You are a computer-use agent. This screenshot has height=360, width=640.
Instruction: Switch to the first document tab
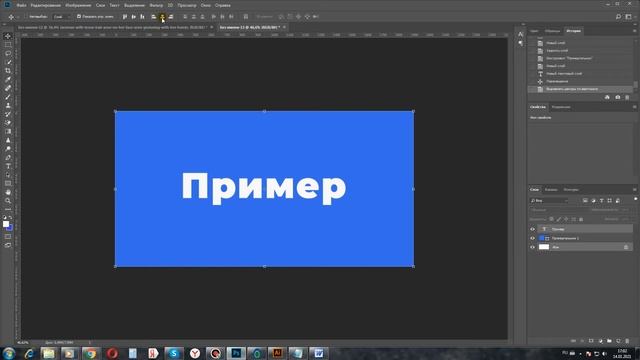tap(112, 27)
